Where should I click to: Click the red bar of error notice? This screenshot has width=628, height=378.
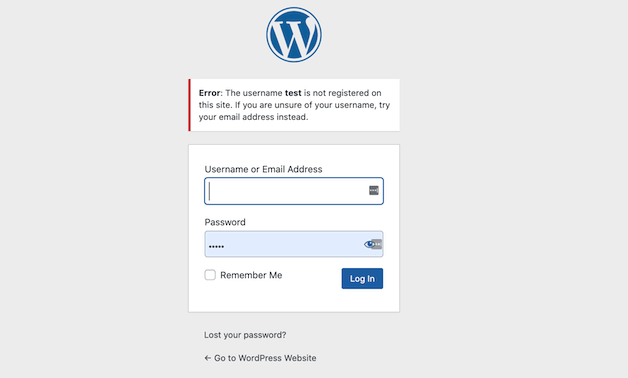click(189, 105)
